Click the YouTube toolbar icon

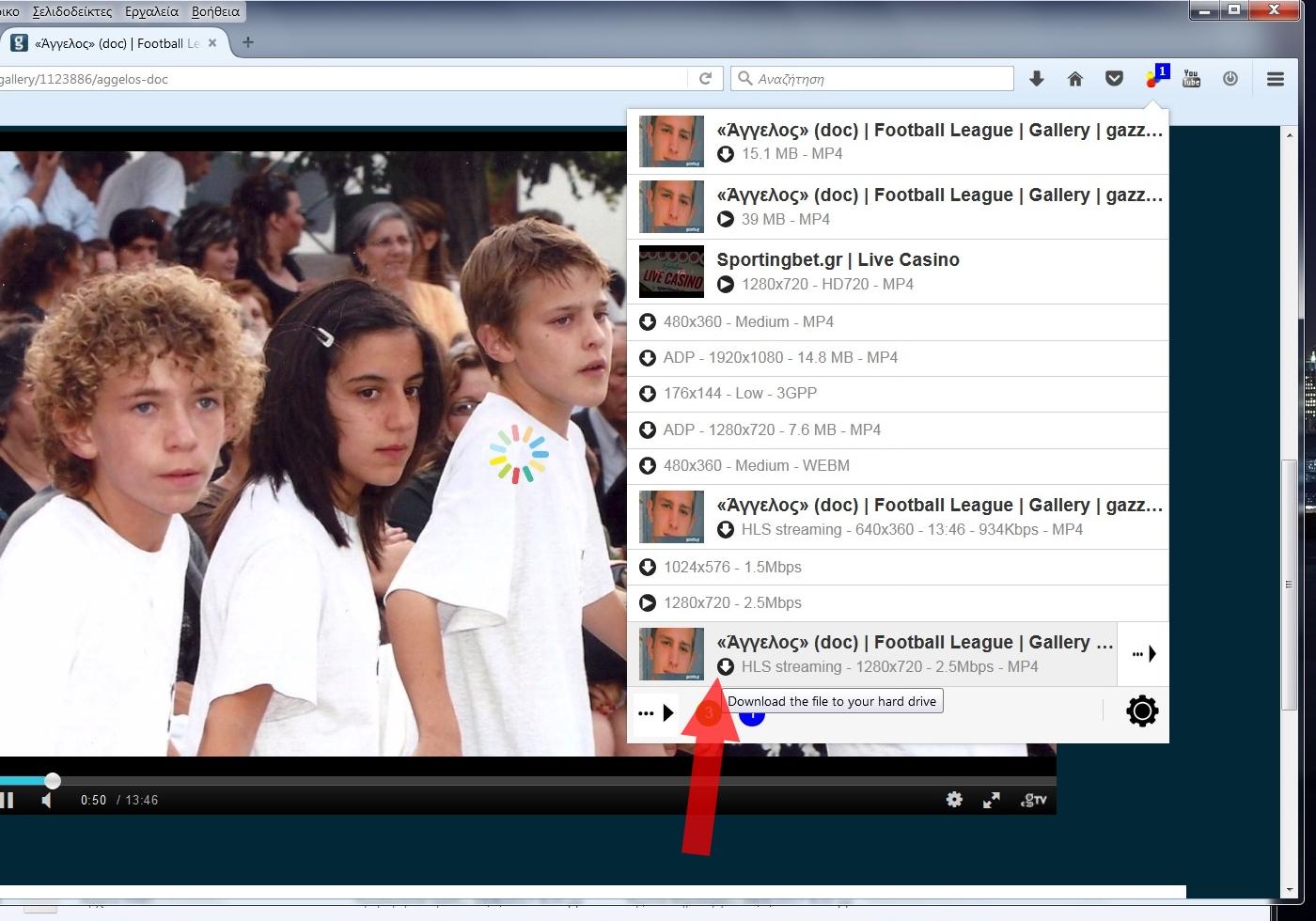pos(1191,79)
